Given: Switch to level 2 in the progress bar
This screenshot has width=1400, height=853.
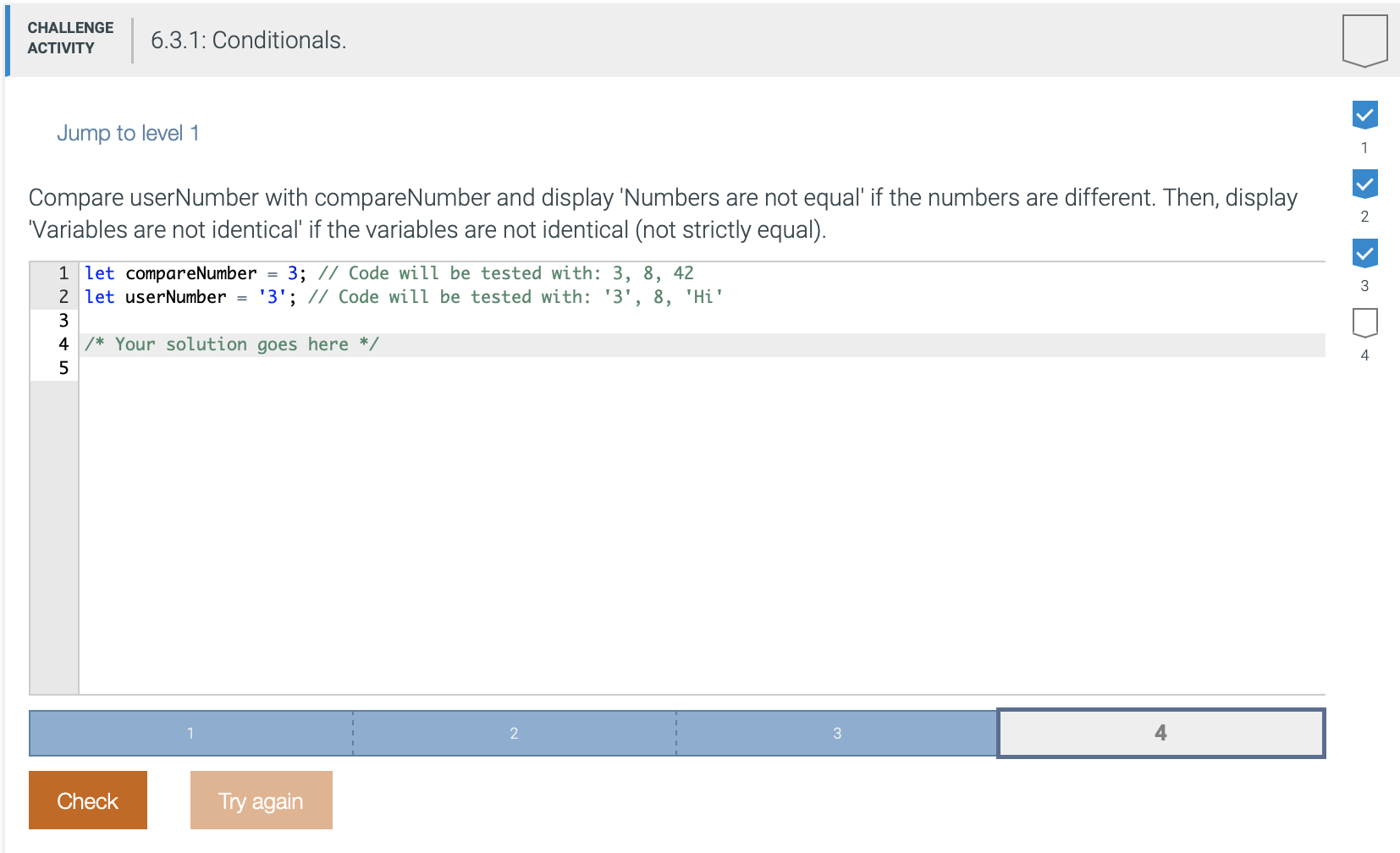Looking at the screenshot, I should coord(514,733).
